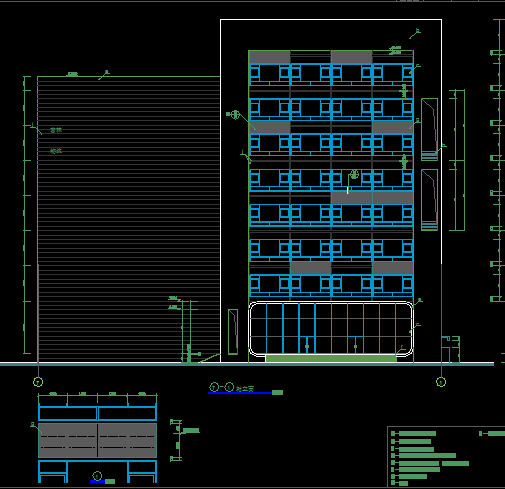Select the upper vertical sign panel right of facade

(429, 129)
